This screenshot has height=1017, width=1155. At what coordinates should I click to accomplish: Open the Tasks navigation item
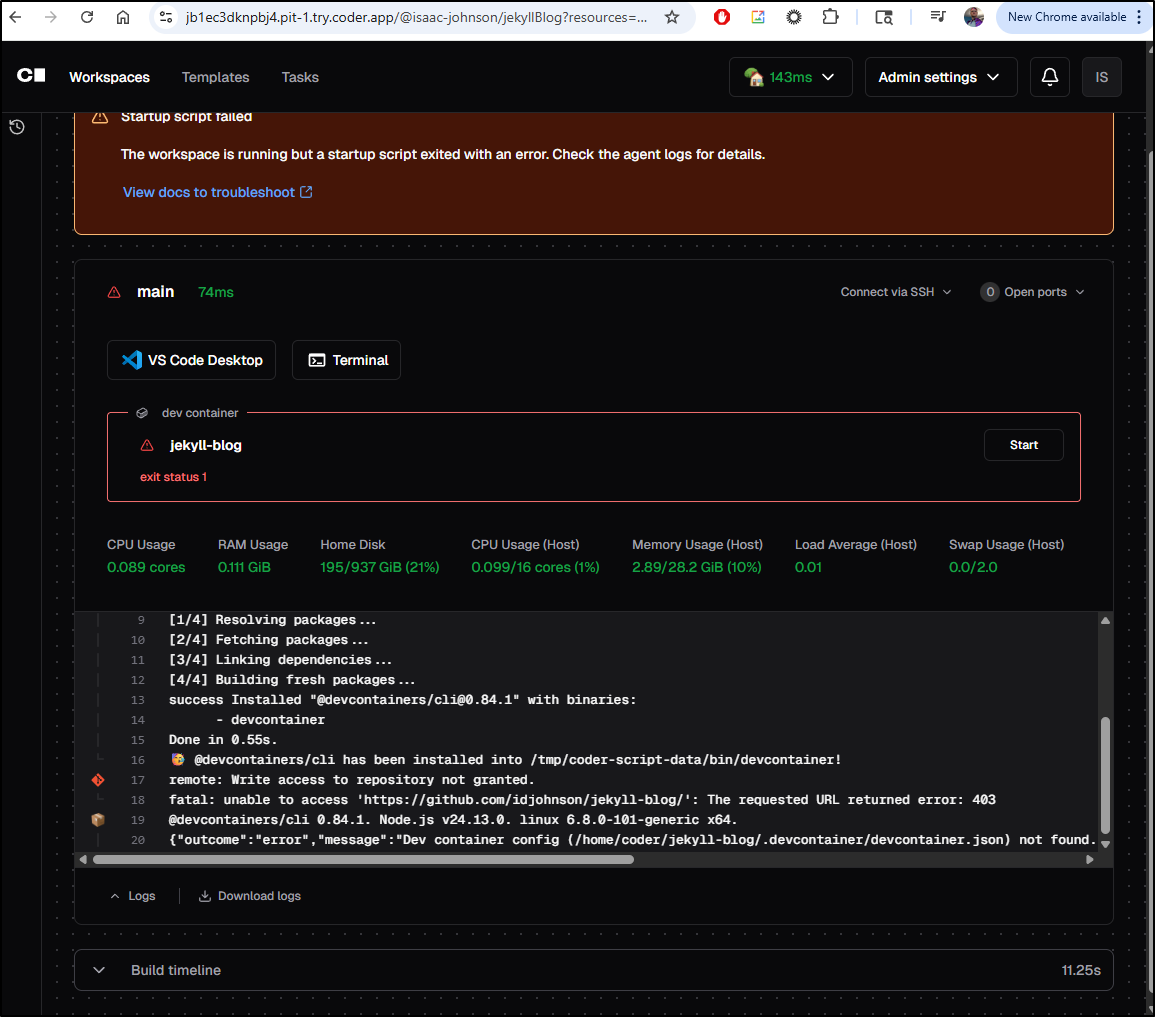[299, 77]
